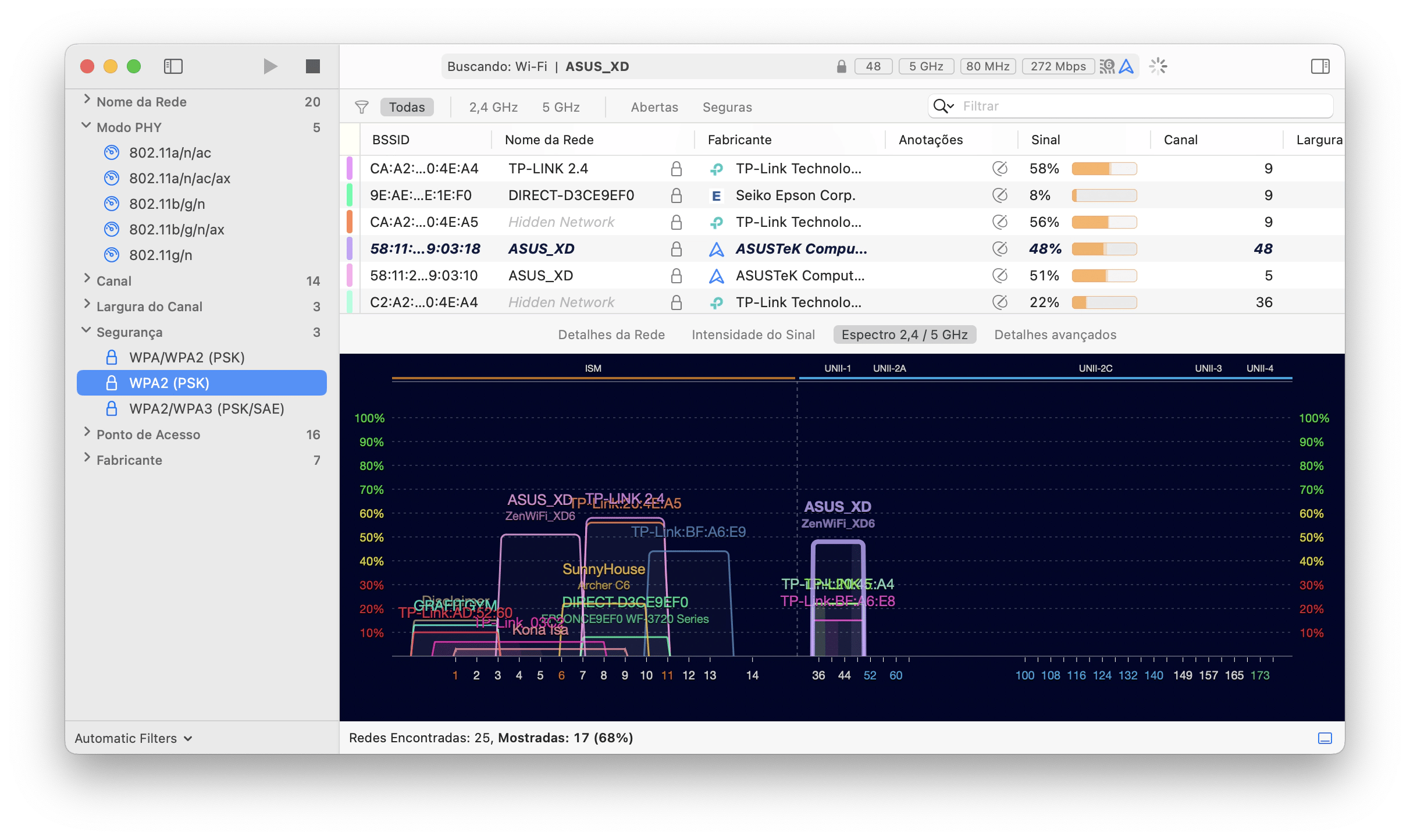
Task: Show Todas networks filter
Action: click(407, 107)
